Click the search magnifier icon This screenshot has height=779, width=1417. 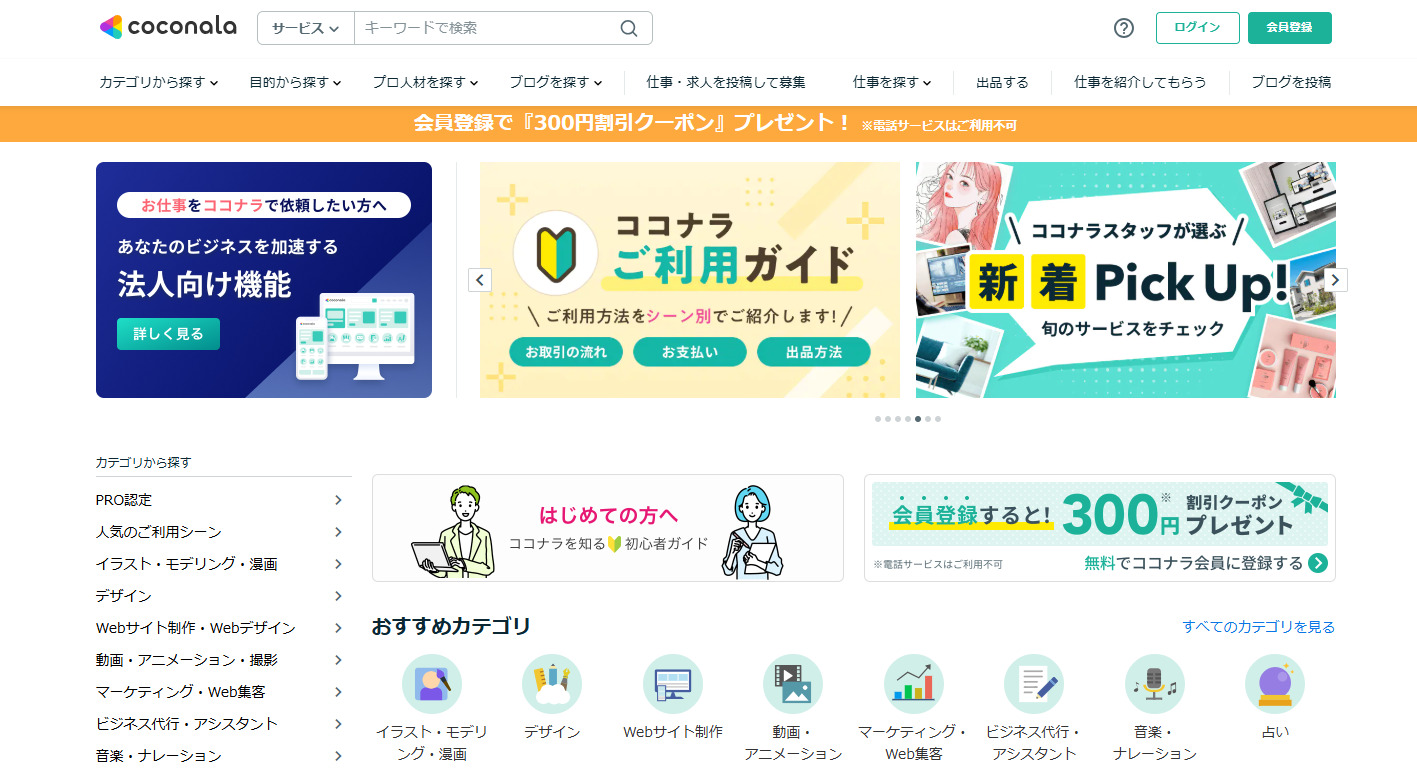click(x=629, y=28)
